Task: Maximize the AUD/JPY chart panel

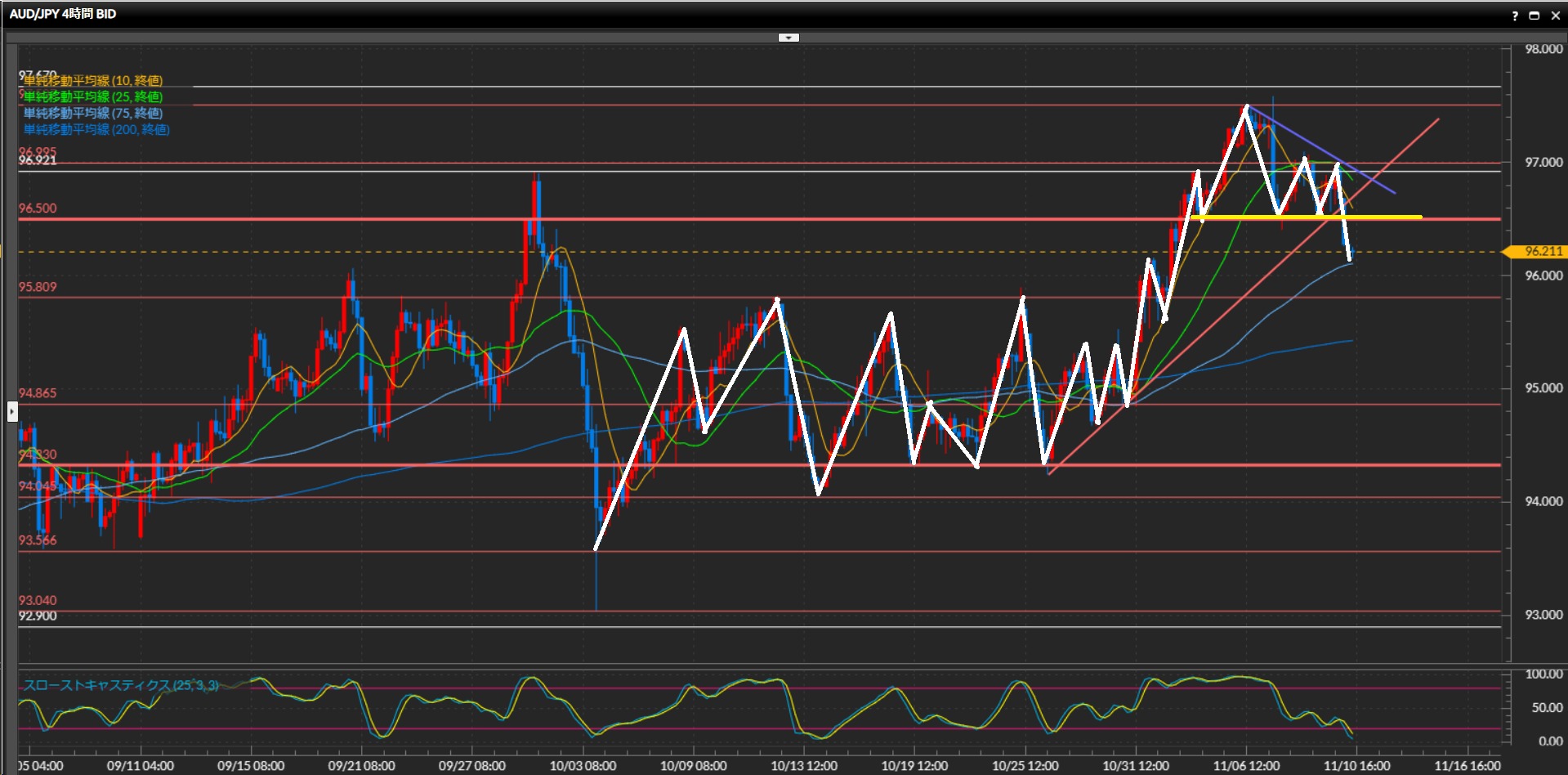Action: click(x=1534, y=16)
